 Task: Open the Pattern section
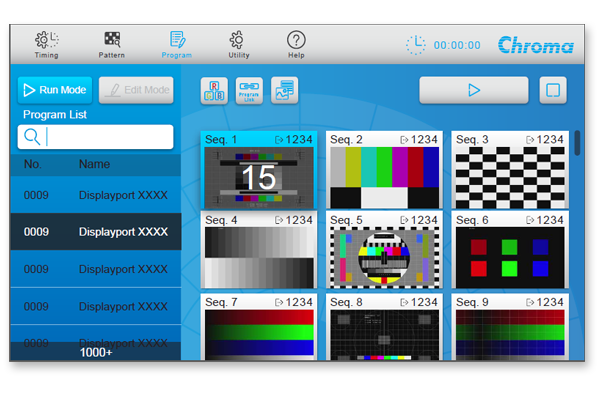pyautogui.click(x=112, y=45)
